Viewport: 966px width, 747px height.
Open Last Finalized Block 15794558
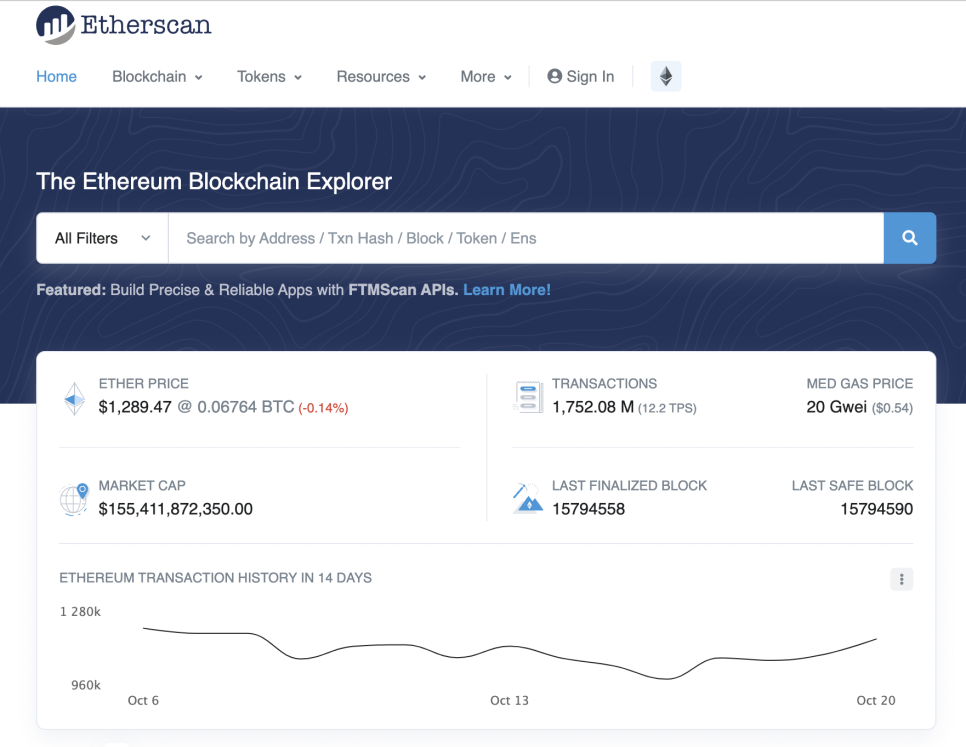(x=588, y=509)
